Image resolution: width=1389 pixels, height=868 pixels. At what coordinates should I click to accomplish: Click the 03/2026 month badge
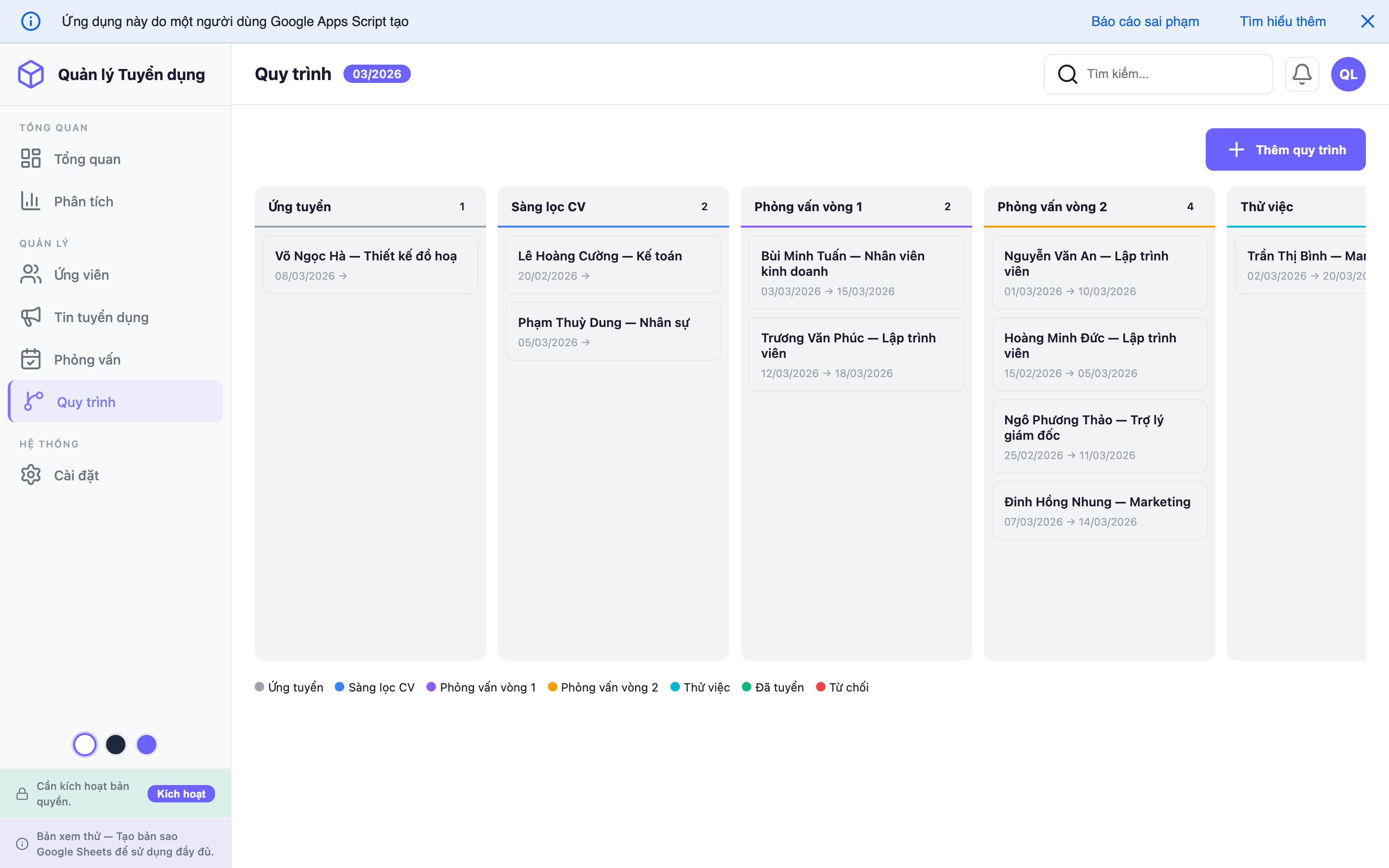click(x=377, y=74)
